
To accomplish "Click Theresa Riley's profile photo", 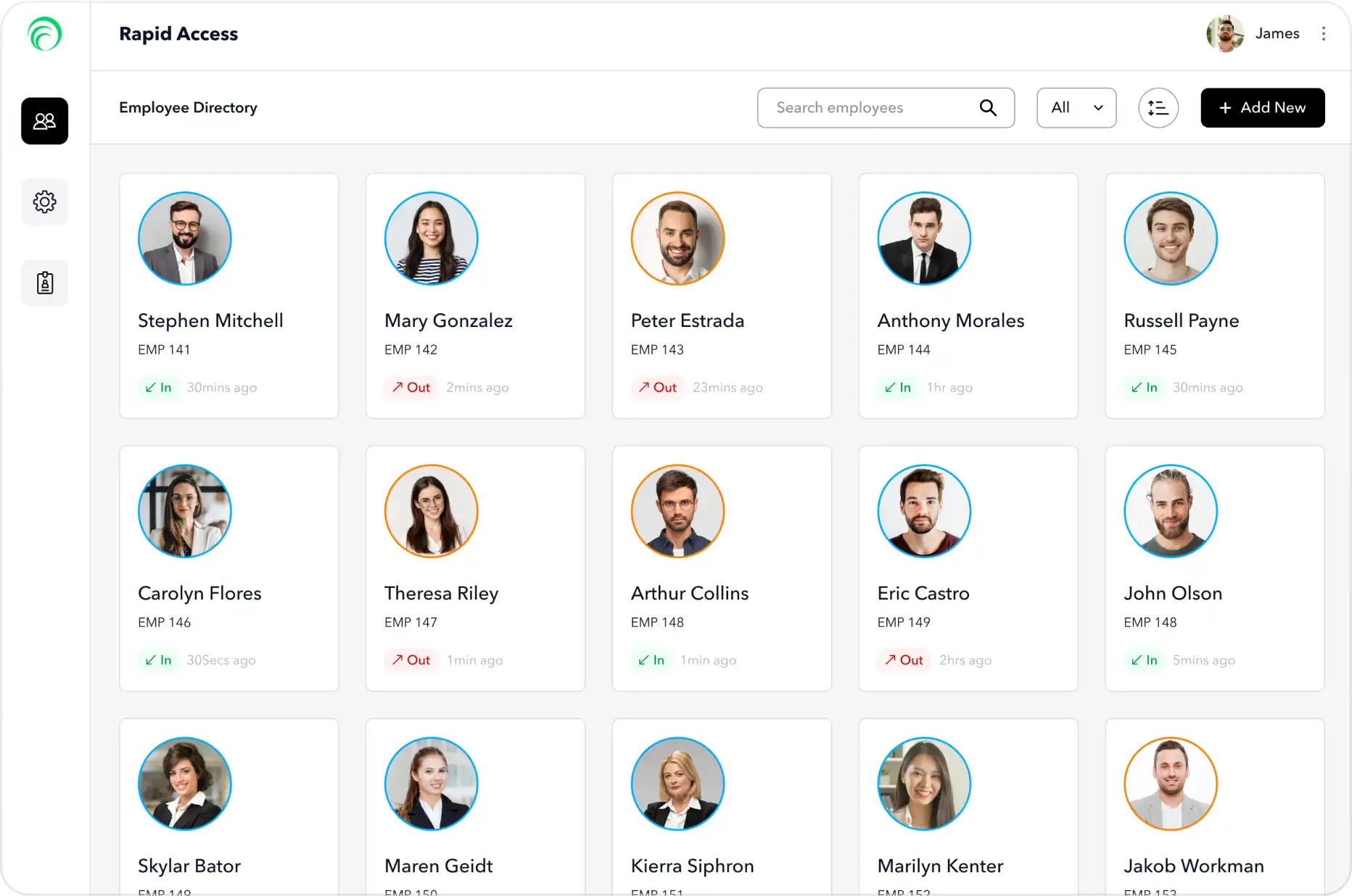I will 431,511.
